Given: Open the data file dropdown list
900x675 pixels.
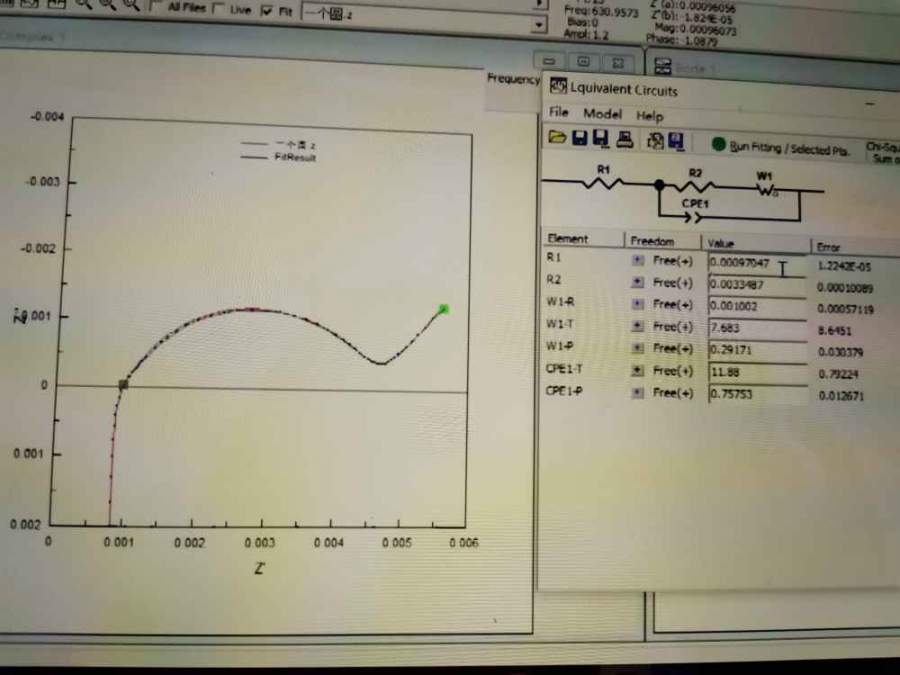Looking at the screenshot, I should [x=540, y=23].
